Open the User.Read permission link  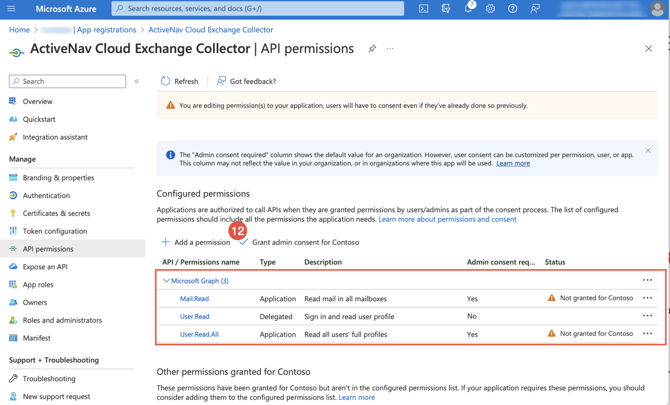pos(194,317)
